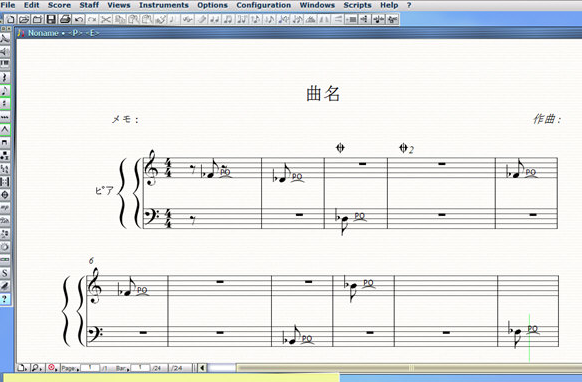The image size is (582, 382).
Task: Open the Help menu
Action: 389,5
